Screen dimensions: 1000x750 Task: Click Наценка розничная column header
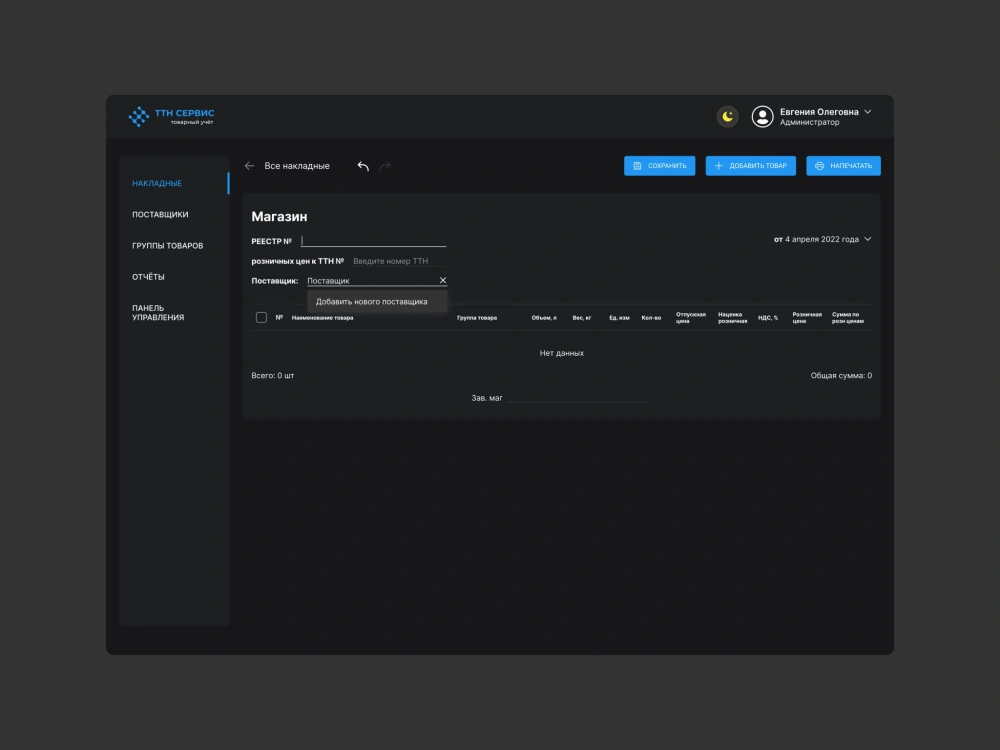[732, 318]
